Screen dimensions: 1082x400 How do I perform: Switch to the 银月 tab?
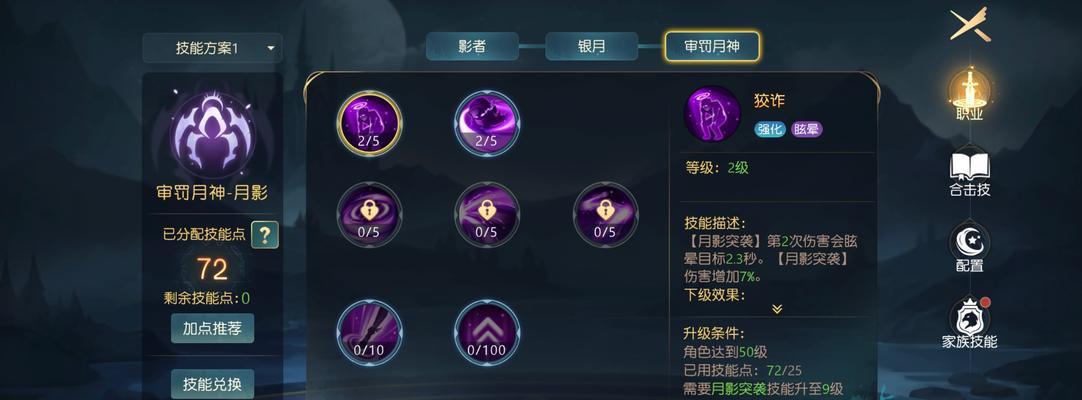click(591, 46)
